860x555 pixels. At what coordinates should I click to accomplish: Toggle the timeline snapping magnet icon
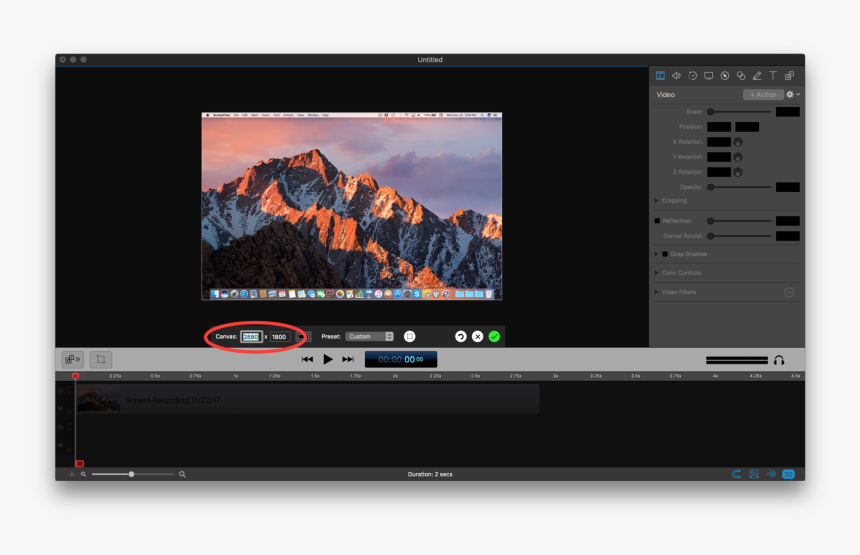point(737,474)
